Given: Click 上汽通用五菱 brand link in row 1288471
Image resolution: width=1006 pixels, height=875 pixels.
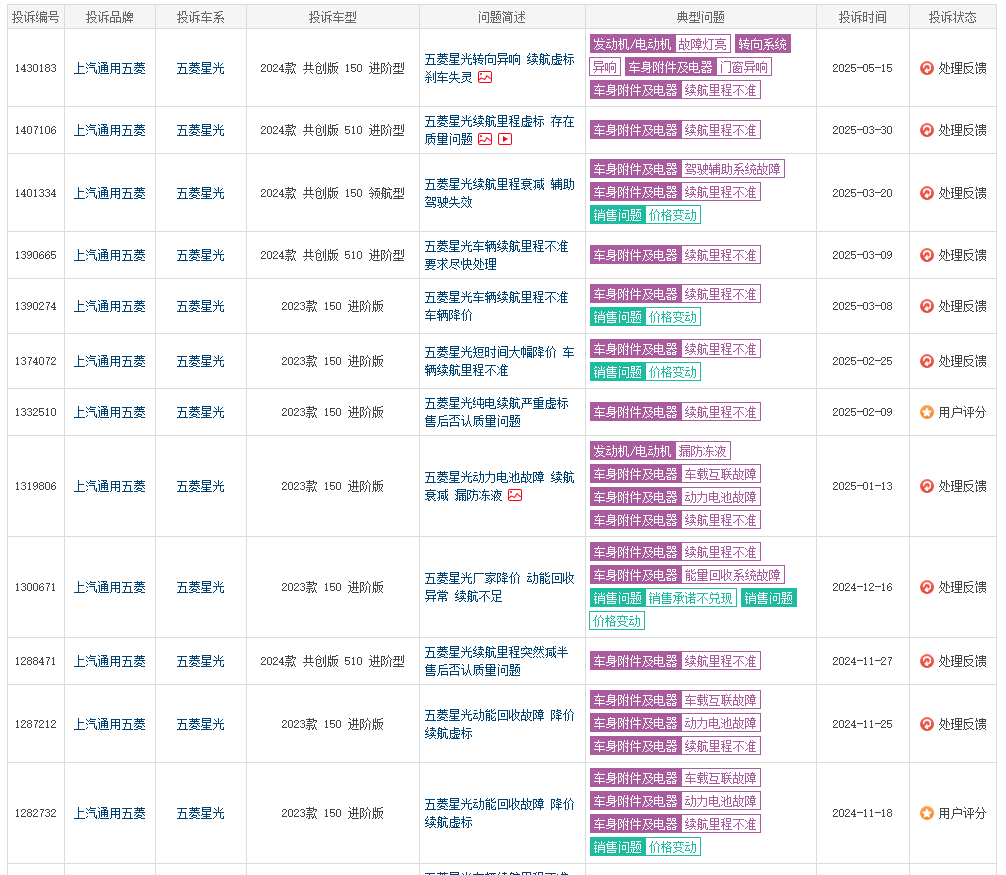Looking at the screenshot, I should point(110,661).
